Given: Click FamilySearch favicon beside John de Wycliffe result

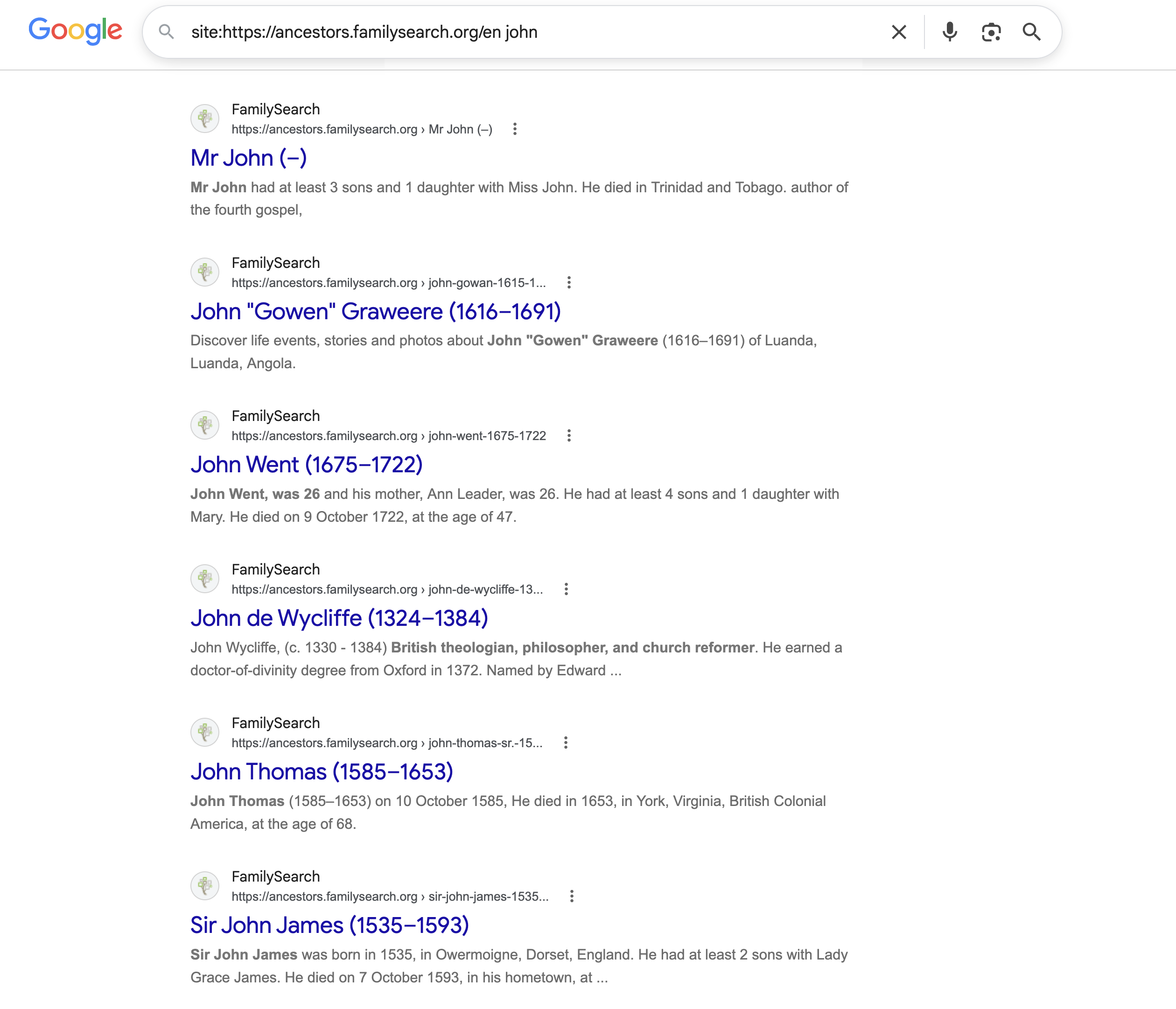Looking at the screenshot, I should (x=205, y=579).
